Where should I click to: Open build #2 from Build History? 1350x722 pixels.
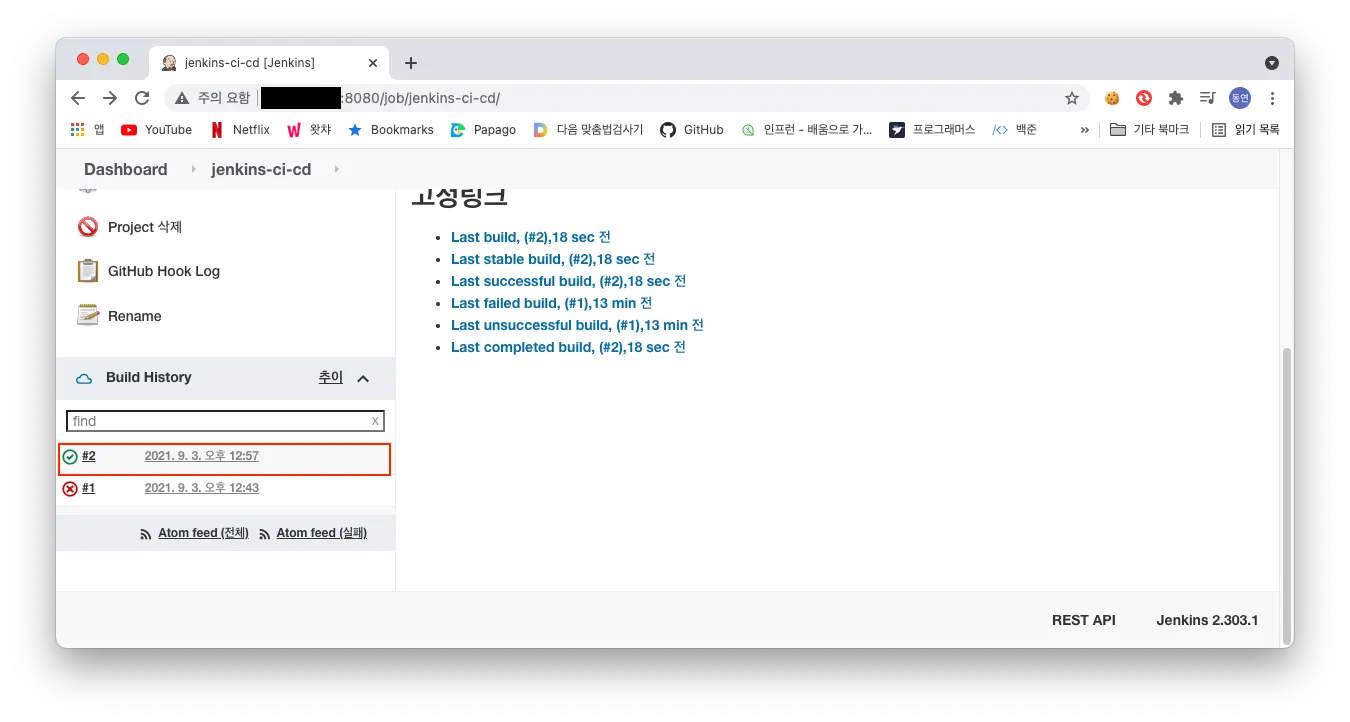tap(89, 456)
